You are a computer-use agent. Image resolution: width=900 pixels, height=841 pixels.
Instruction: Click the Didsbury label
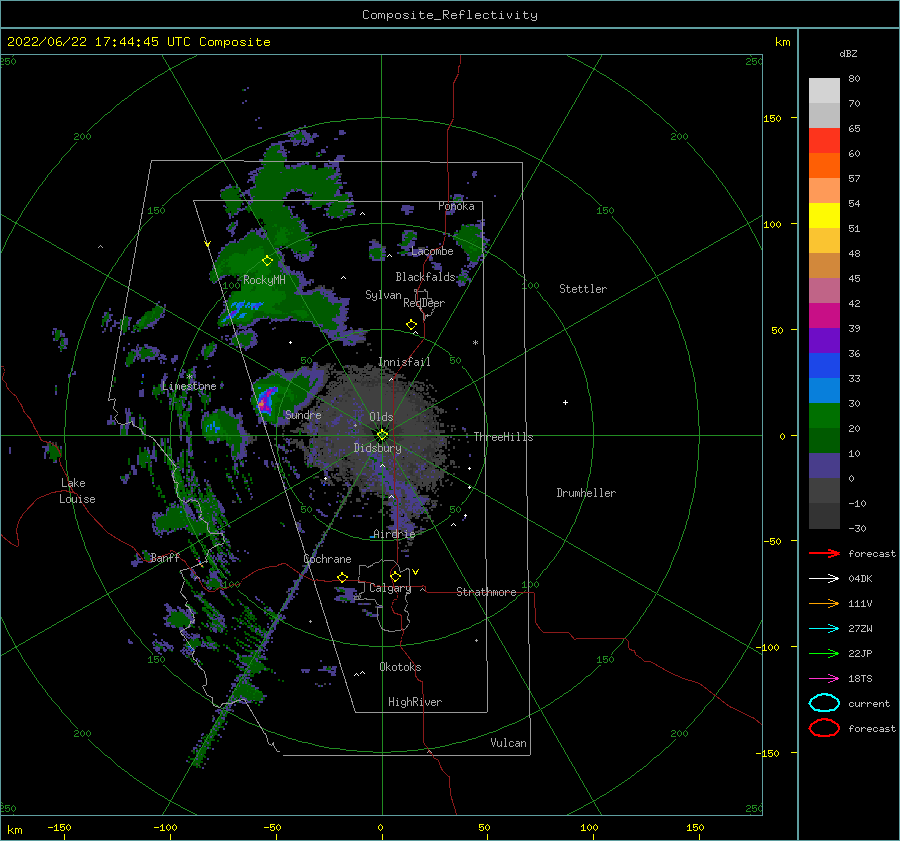(x=377, y=448)
